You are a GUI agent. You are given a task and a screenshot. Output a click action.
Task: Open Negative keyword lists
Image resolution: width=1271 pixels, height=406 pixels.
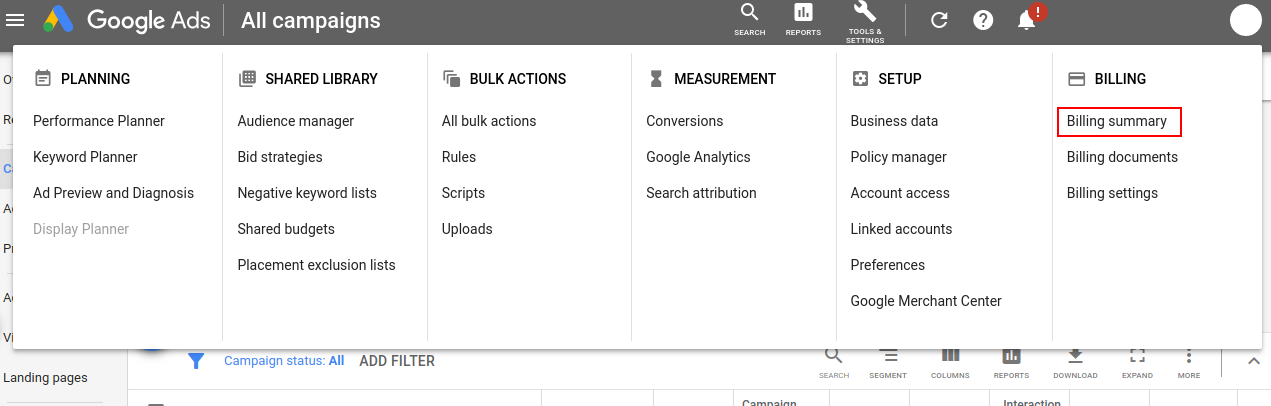pos(307,193)
